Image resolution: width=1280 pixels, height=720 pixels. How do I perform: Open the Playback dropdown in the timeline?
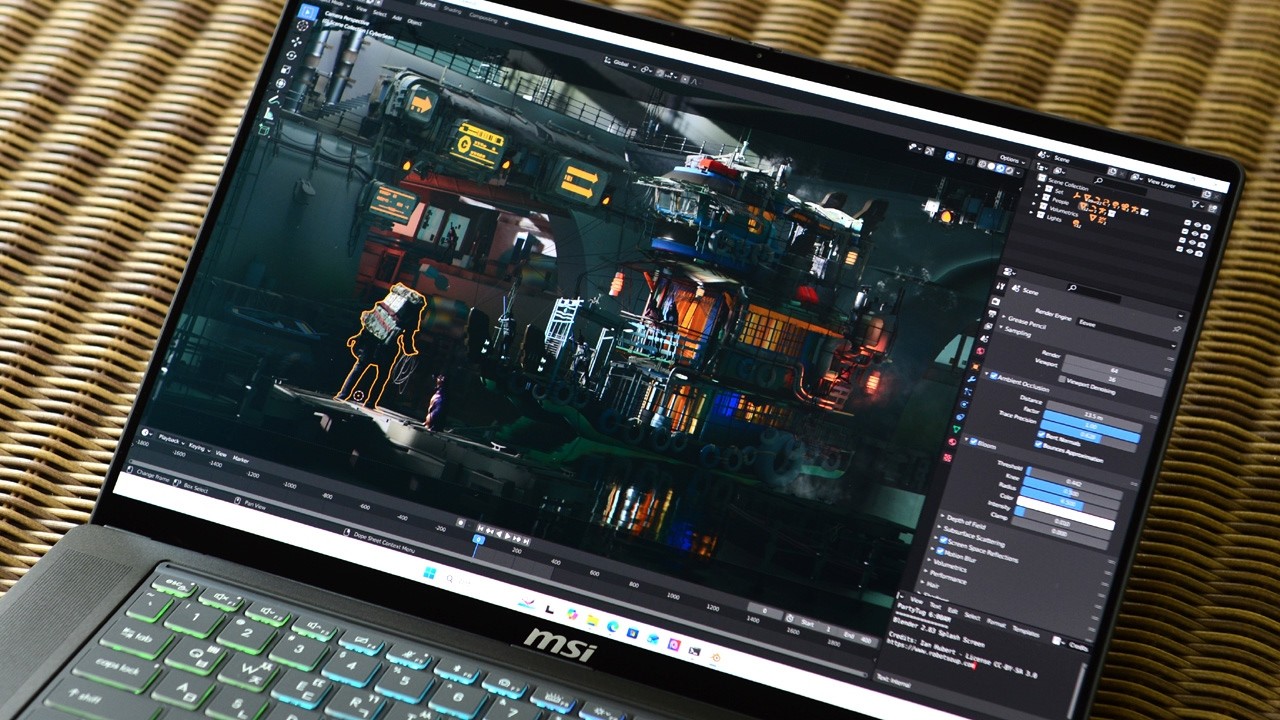[x=172, y=438]
